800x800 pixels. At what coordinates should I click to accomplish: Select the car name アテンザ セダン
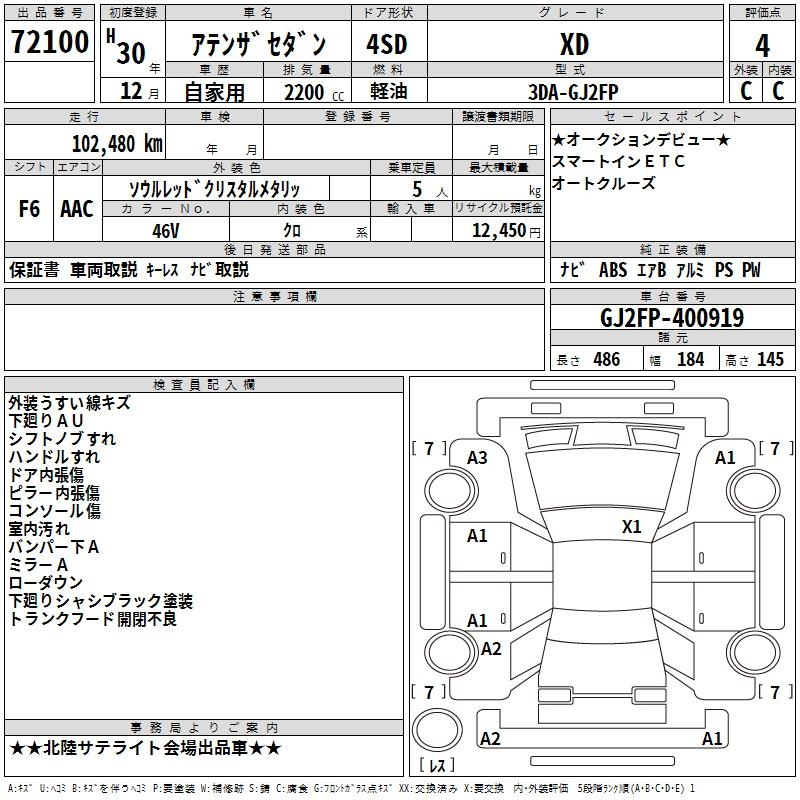(x=259, y=44)
